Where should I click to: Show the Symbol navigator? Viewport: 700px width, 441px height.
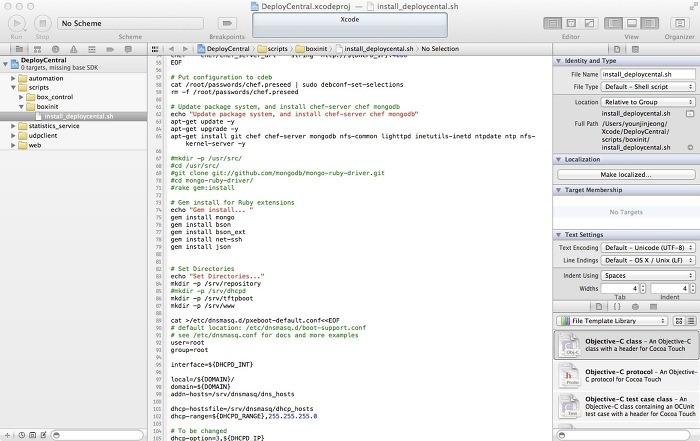point(38,49)
